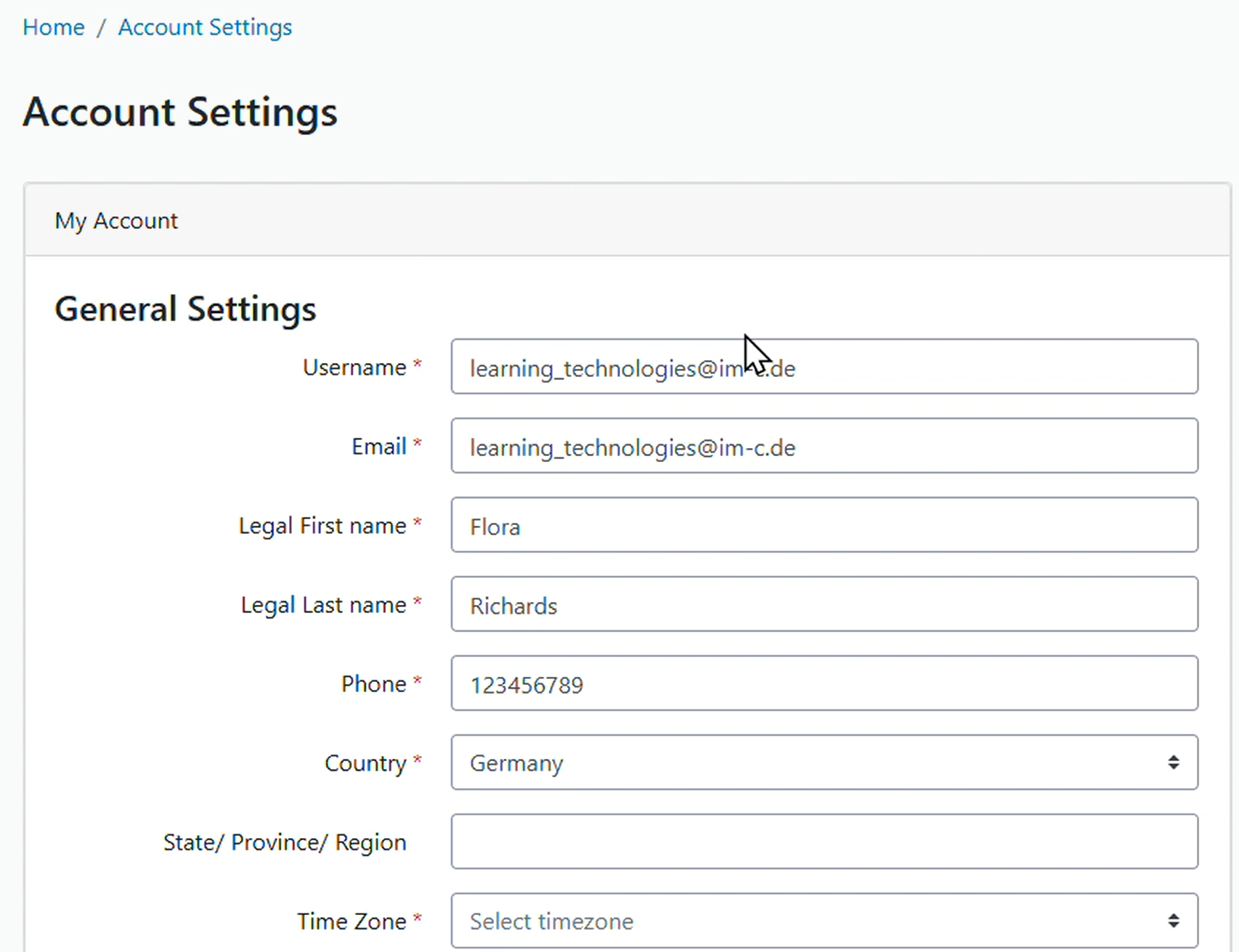The width and height of the screenshot is (1239, 952).
Task: Focus the Email input field
Action: (824, 447)
